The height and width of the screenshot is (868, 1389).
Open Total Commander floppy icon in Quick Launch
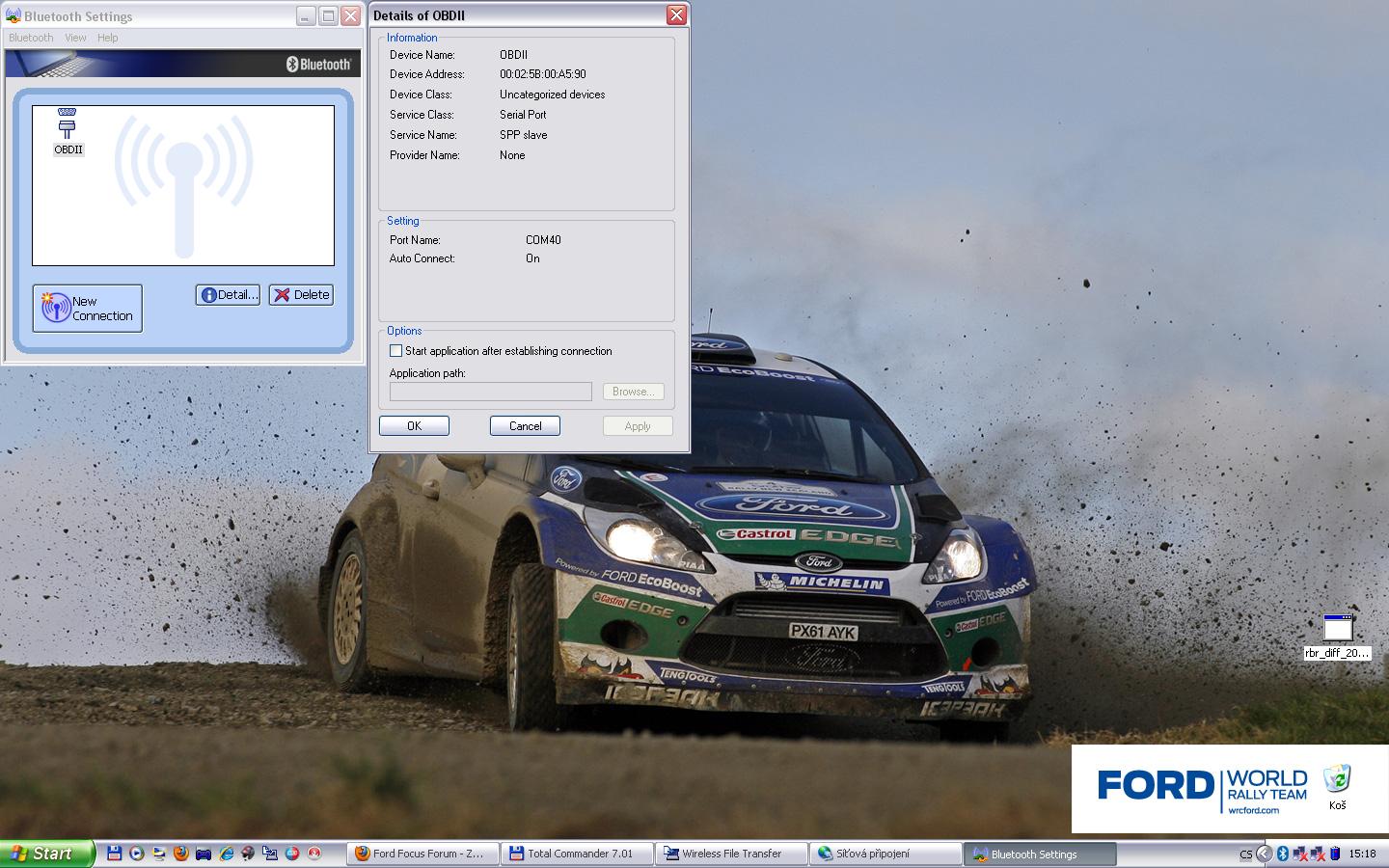(x=114, y=854)
